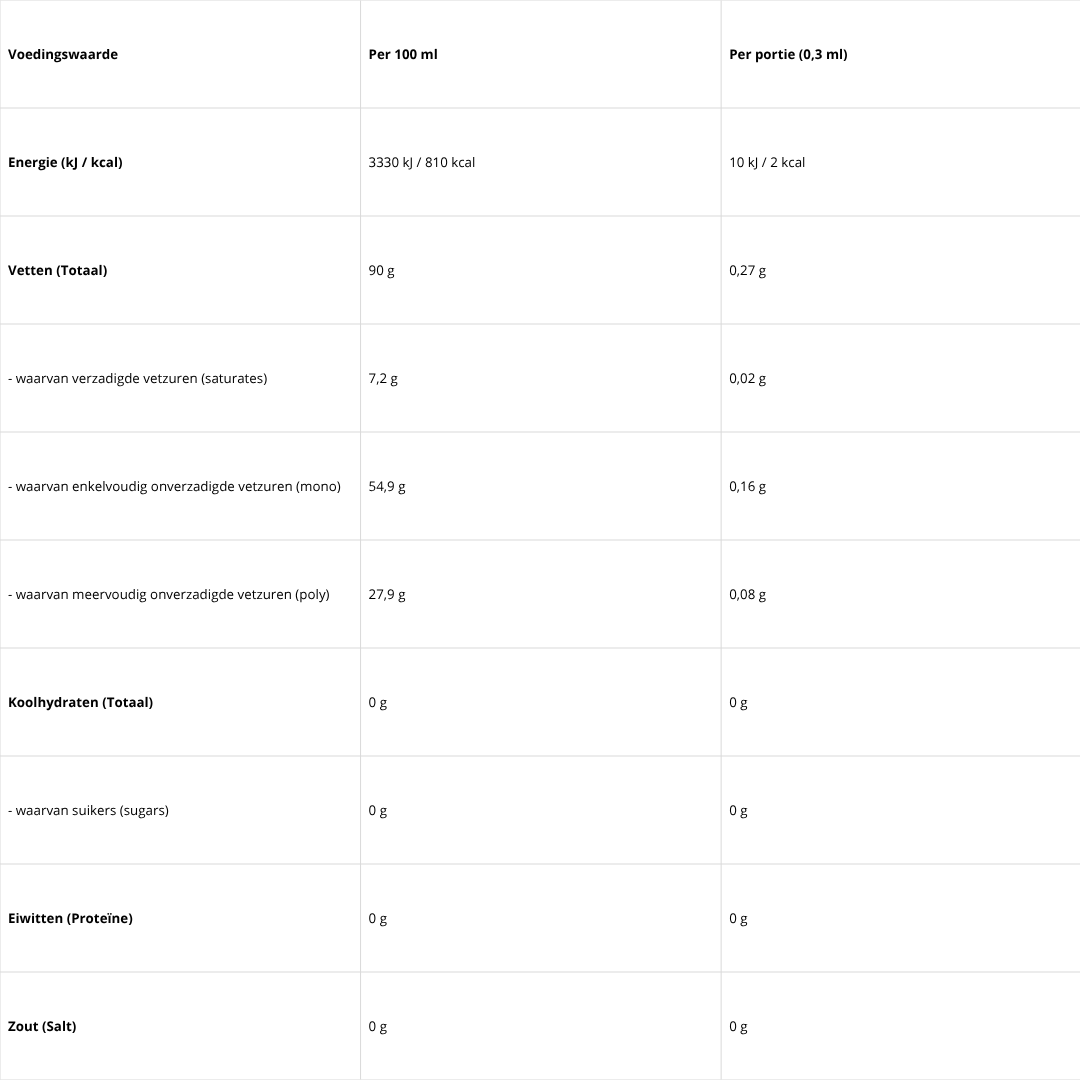Select the 7,2 g saturates value

pyautogui.click(x=383, y=378)
